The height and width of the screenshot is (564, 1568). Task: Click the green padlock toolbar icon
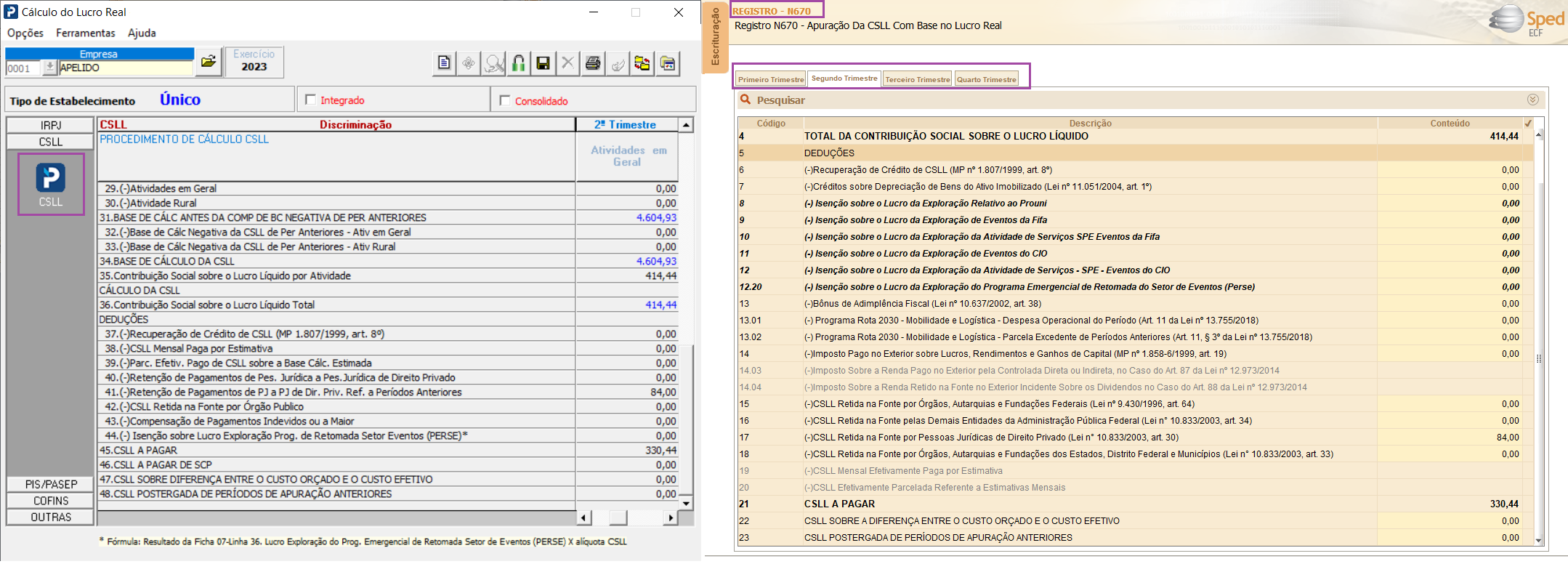pyautogui.click(x=518, y=64)
